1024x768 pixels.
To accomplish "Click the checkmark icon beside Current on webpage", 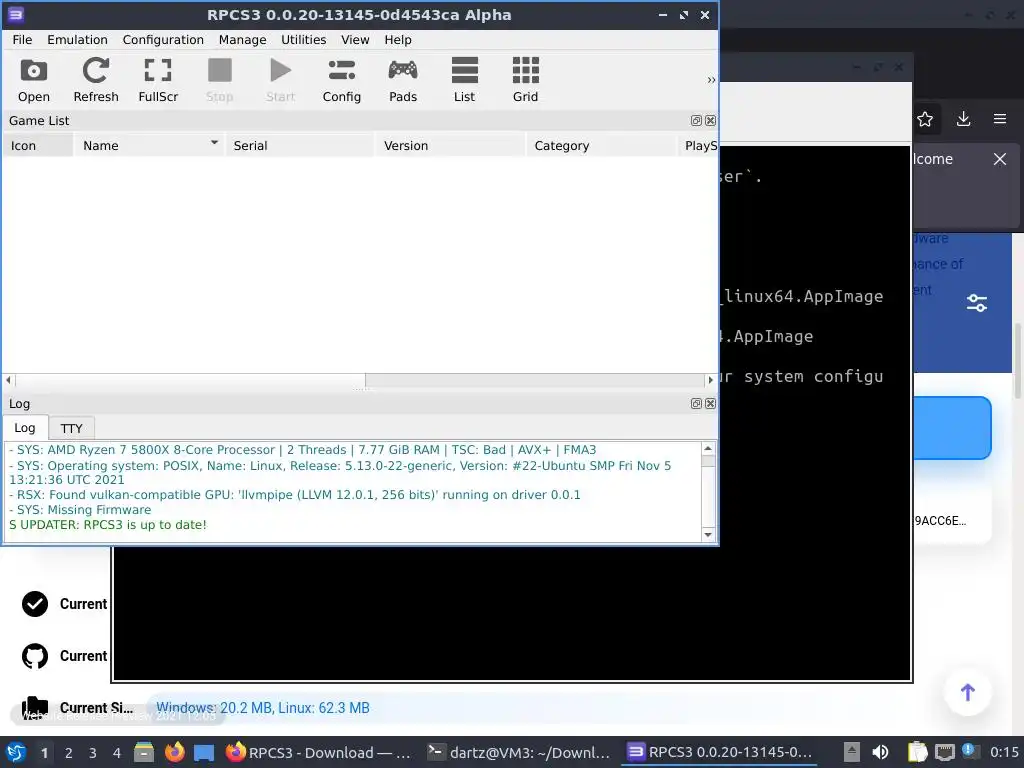I will coord(35,604).
